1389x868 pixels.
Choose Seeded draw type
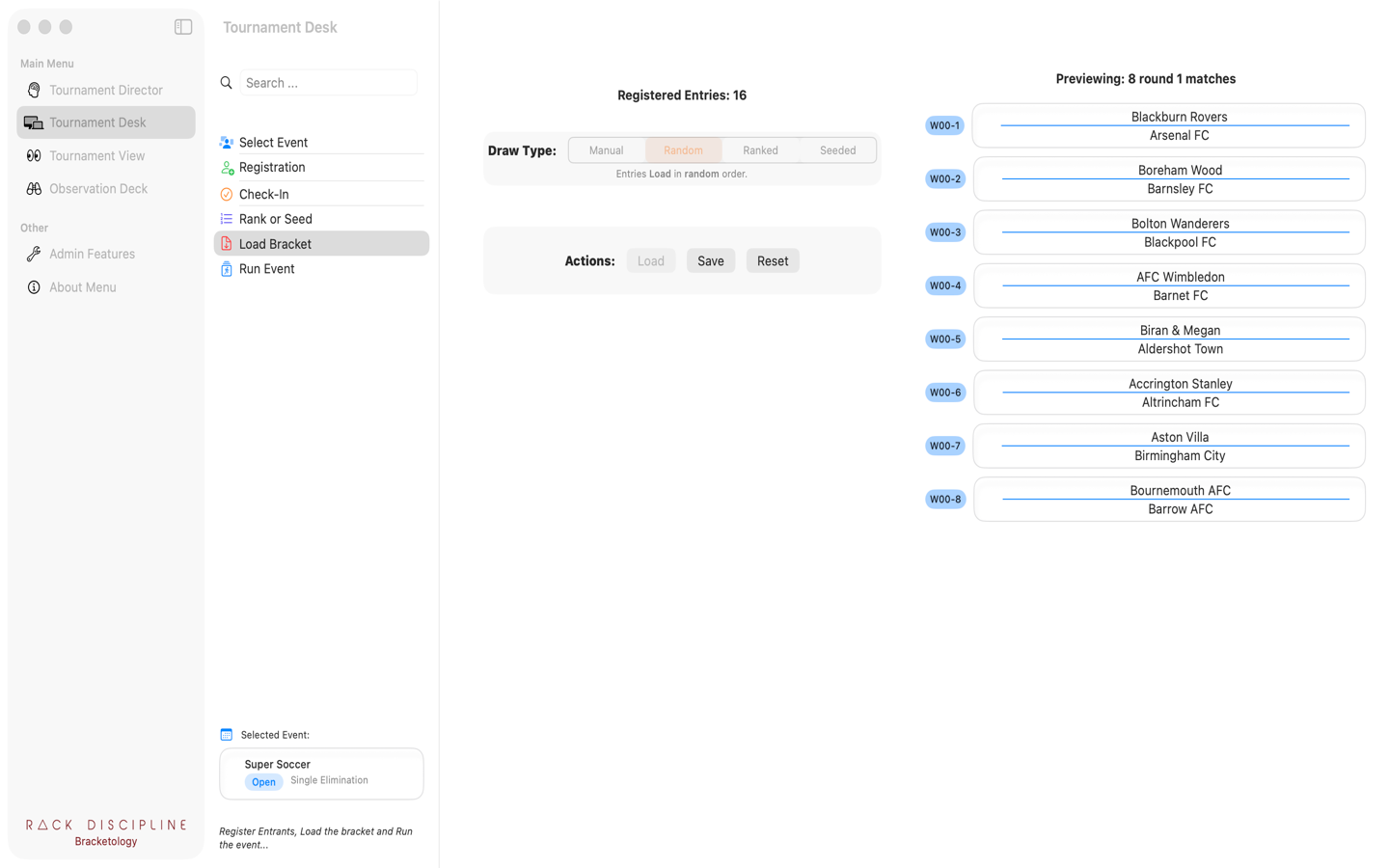(838, 150)
